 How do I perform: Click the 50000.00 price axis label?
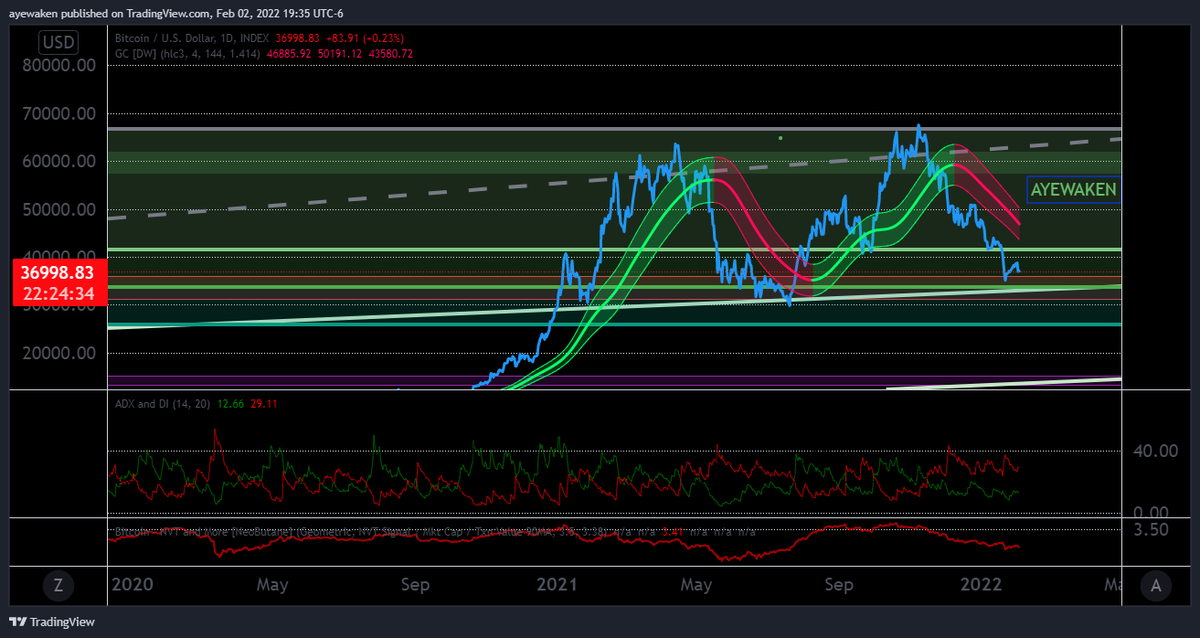60,209
